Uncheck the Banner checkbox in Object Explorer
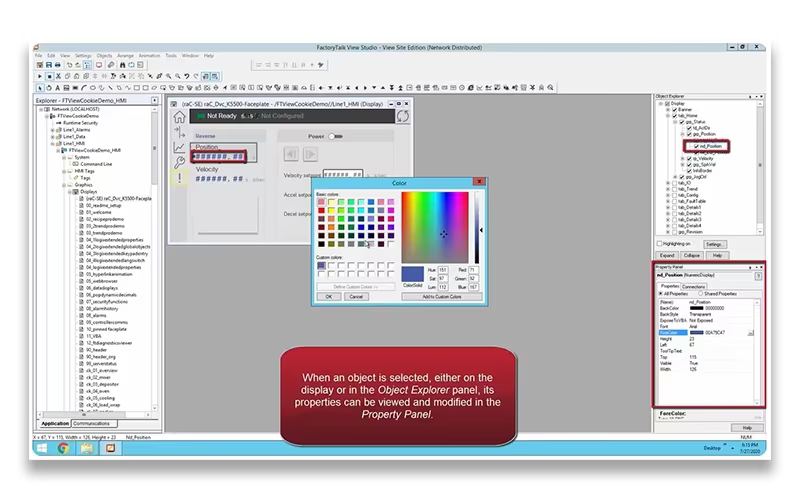800x500 pixels. [x=674, y=110]
